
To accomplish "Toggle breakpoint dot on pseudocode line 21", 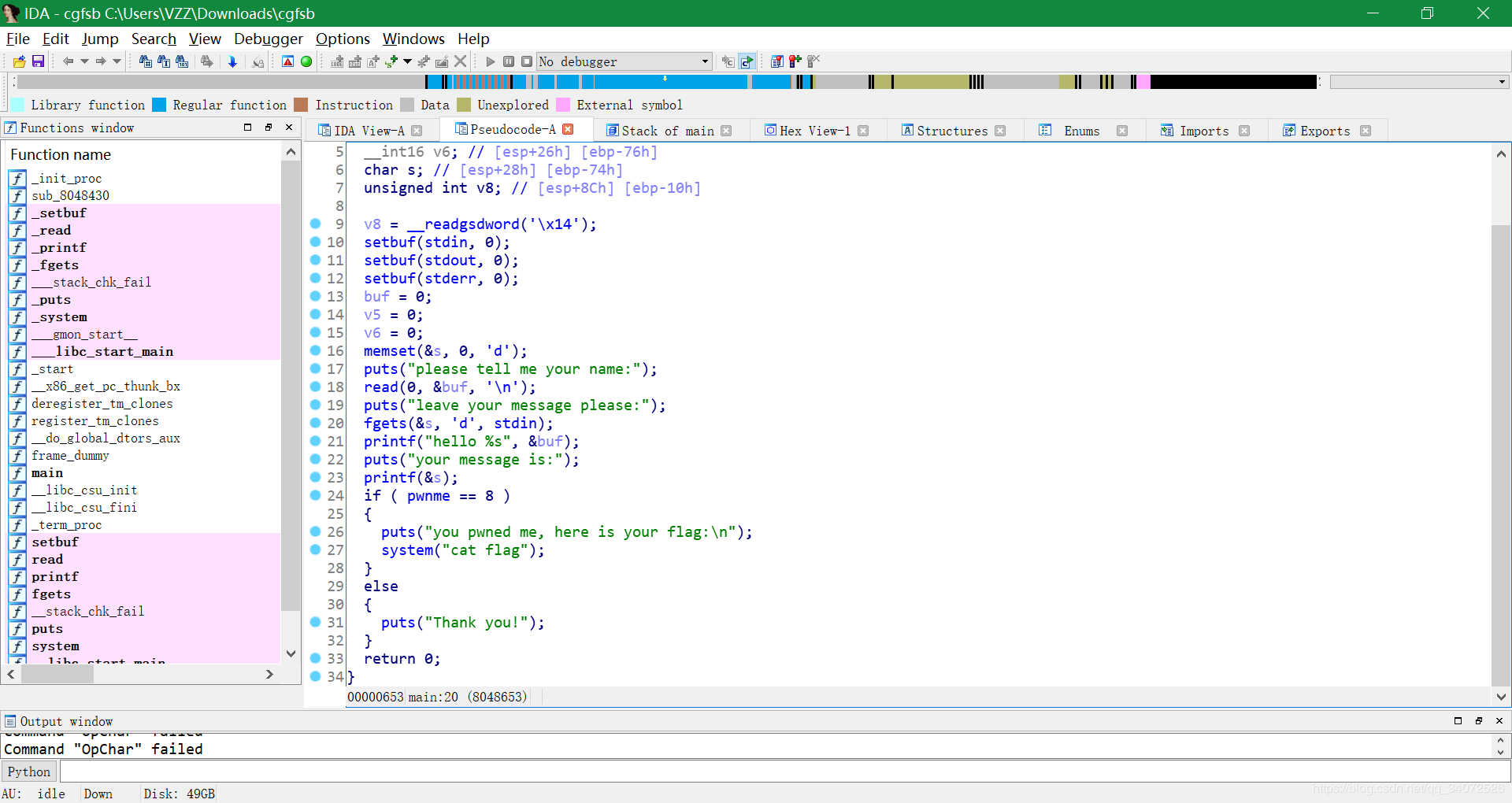I will point(315,441).
